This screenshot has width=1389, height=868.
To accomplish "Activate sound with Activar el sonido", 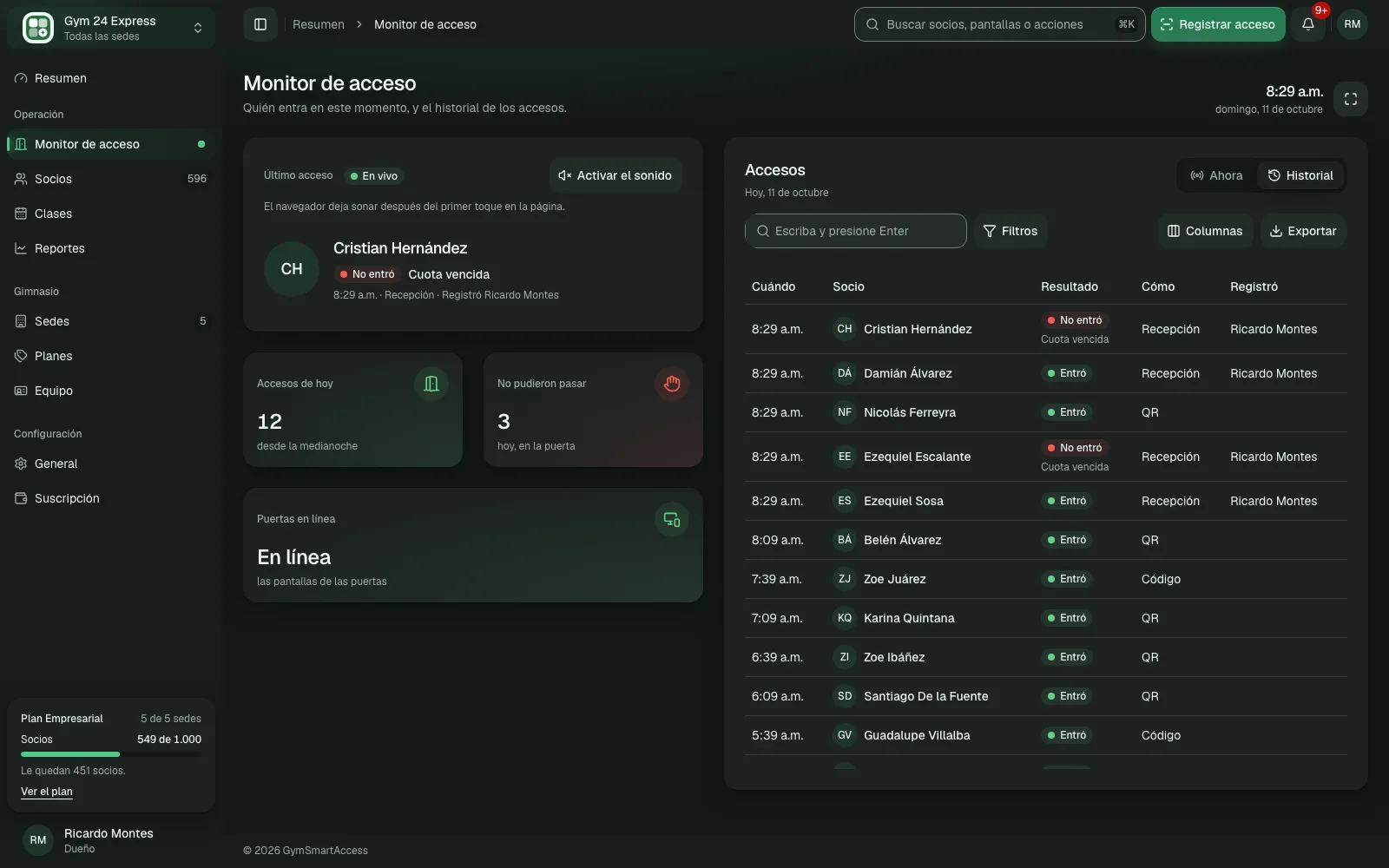I will pyautogui.click(x=616, y=175).
